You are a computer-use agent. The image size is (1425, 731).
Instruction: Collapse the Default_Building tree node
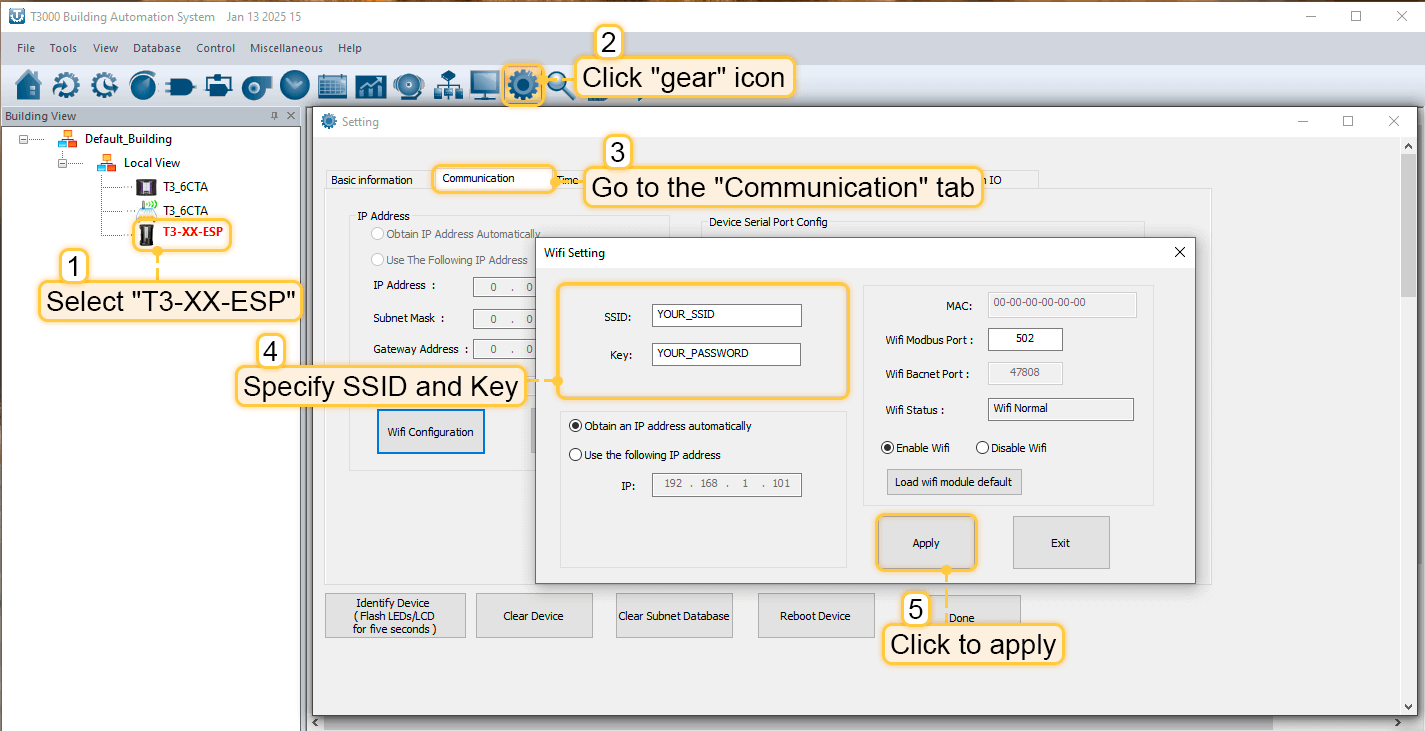pyautogui.click(x=24, y=139)
